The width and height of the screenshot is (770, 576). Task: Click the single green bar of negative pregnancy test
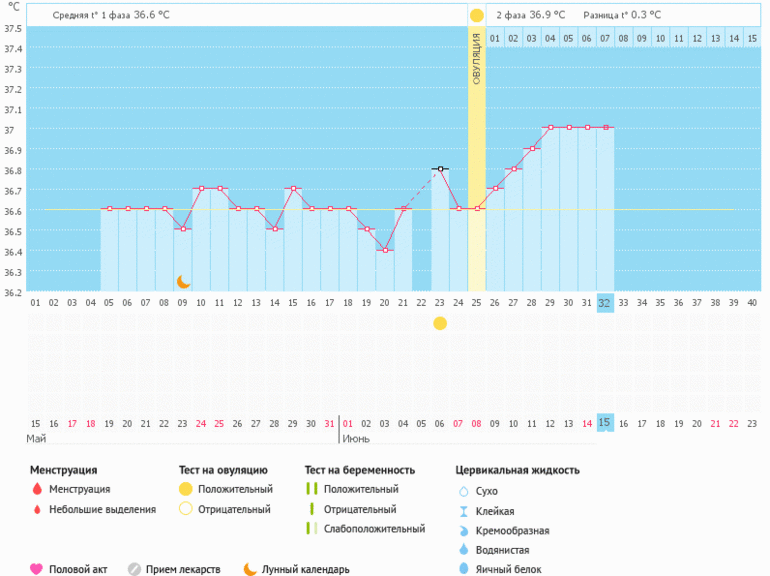311,509
